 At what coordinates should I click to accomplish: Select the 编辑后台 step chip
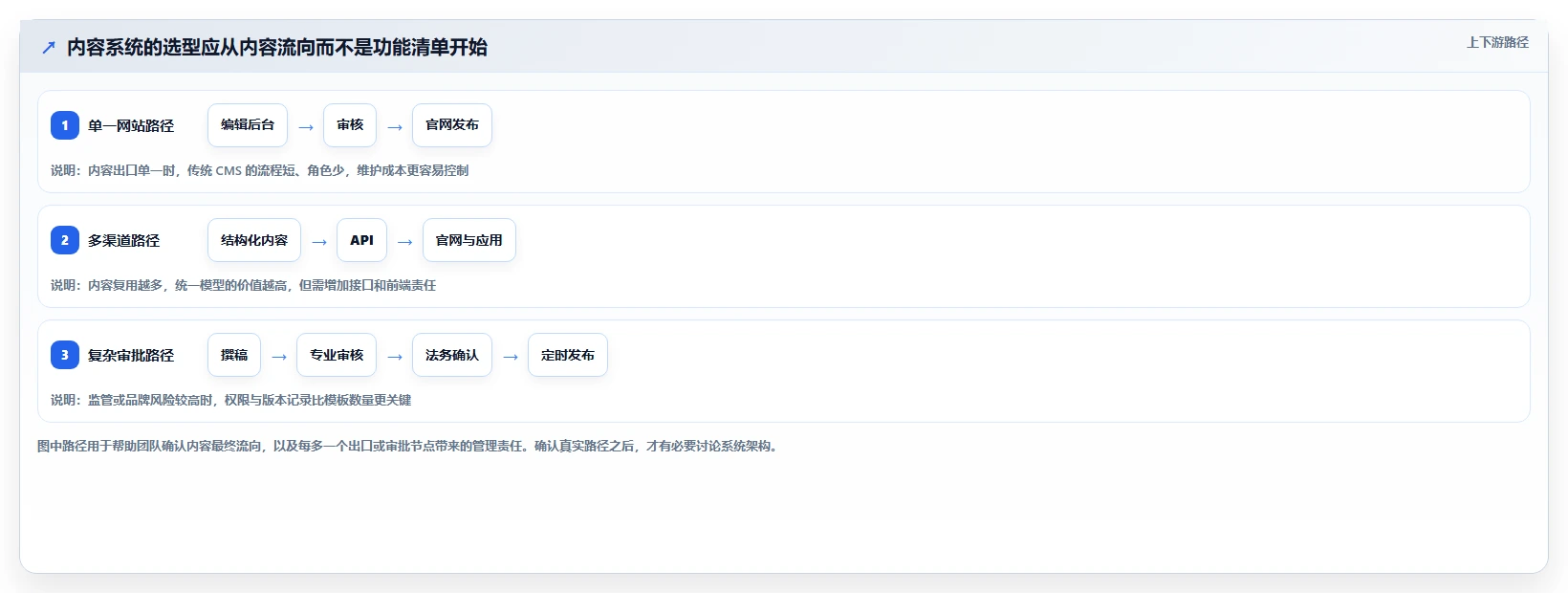click(248, 125)
